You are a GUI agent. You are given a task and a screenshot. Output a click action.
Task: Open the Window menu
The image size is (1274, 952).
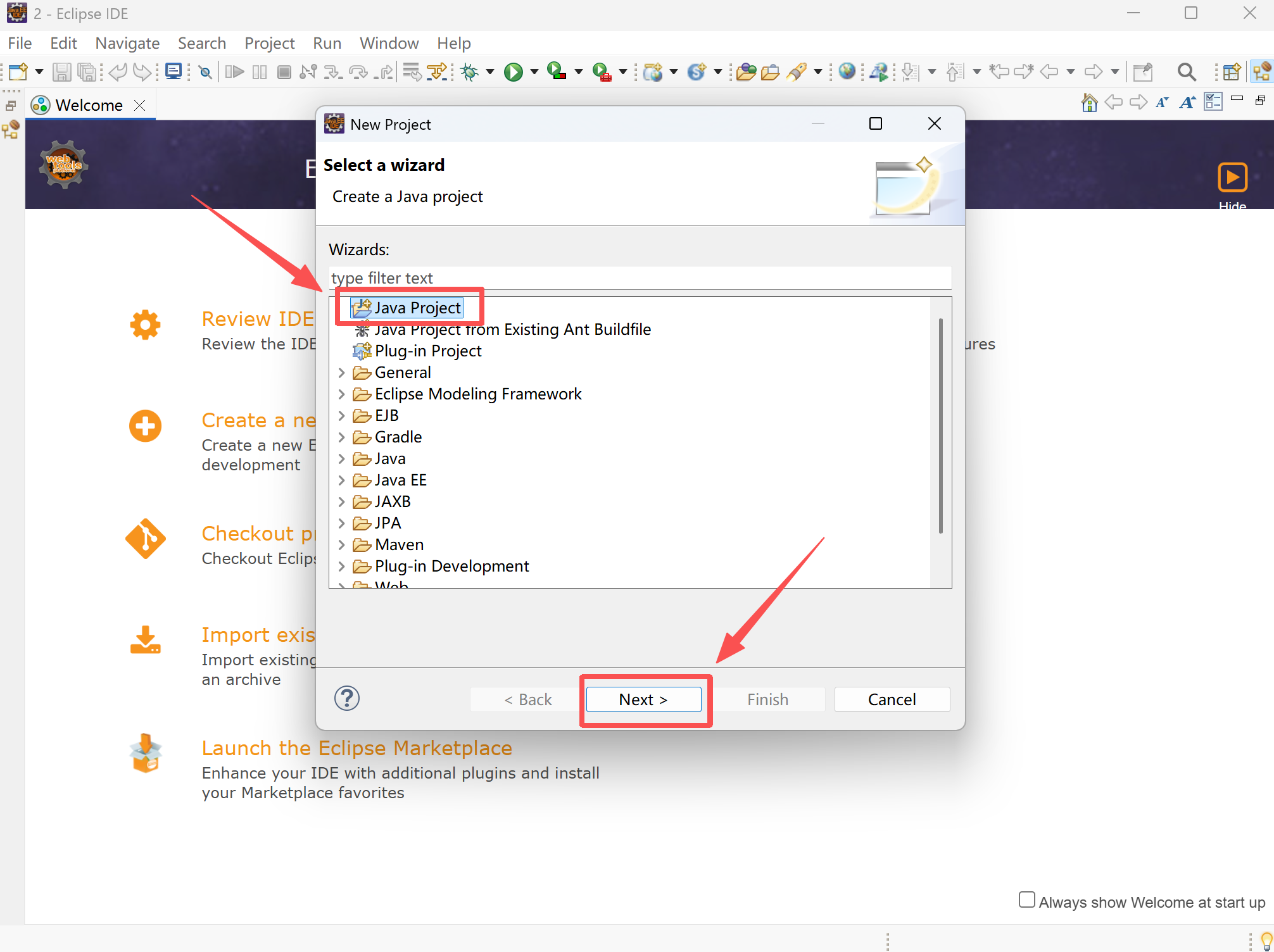(x=389, y=43)
